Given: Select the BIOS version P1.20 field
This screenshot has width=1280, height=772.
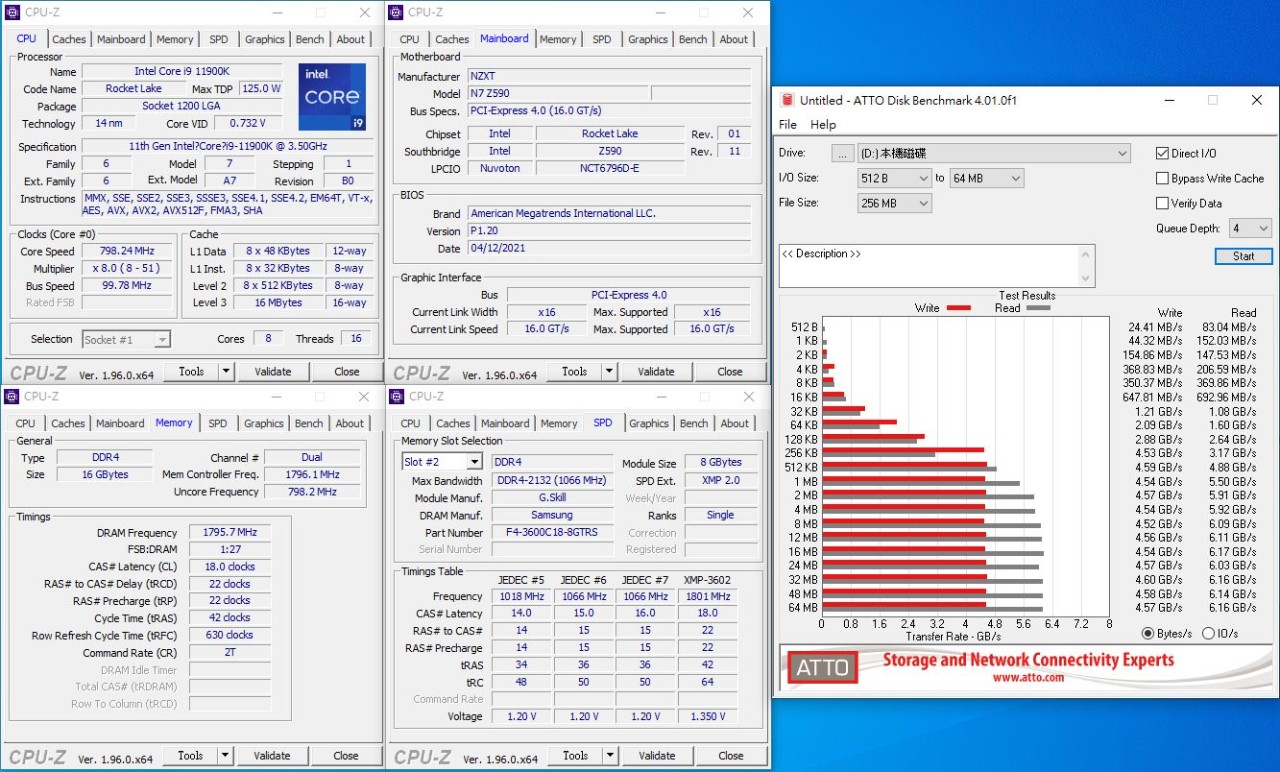Looking at the screenshot, I should (609, 231).
